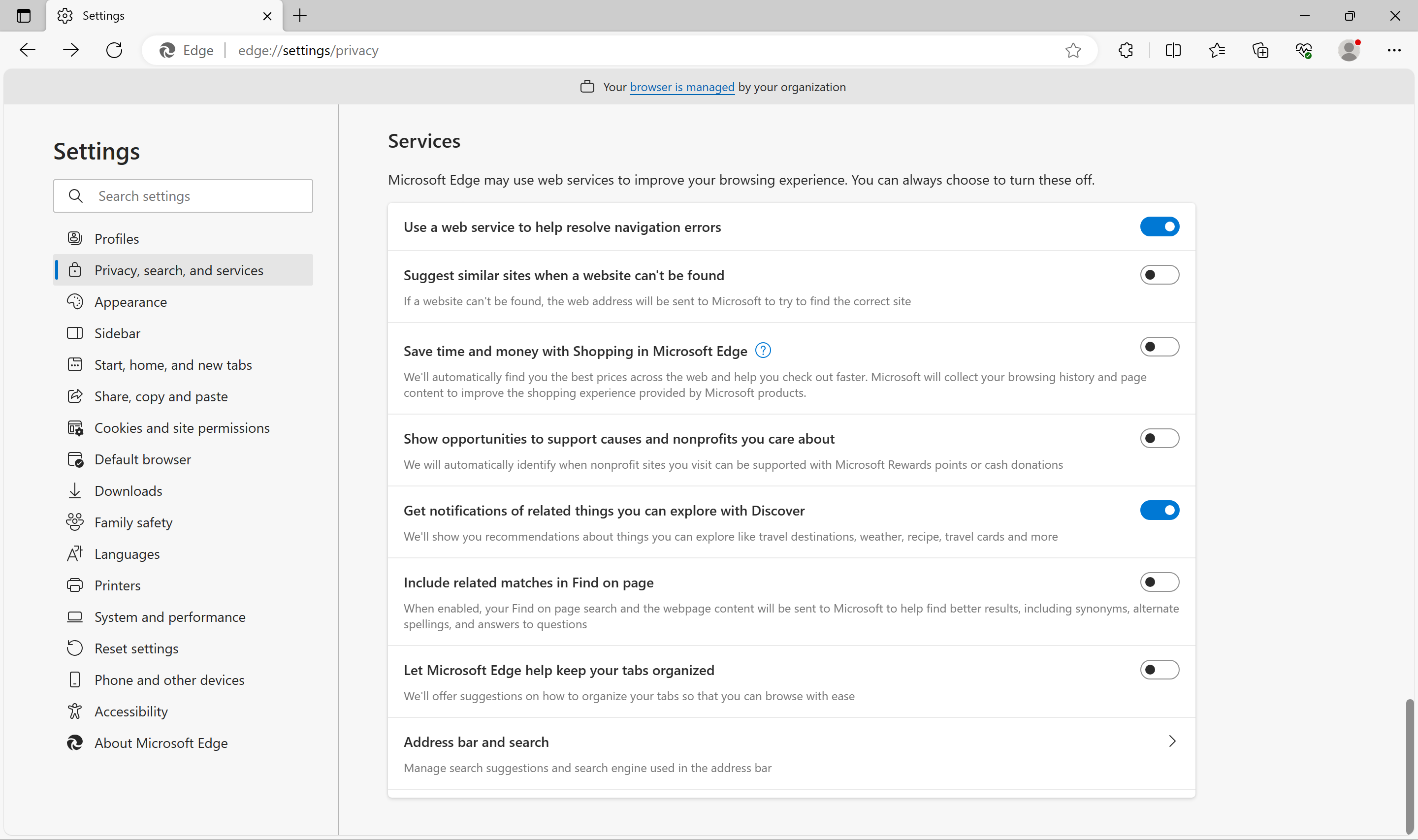
Task: Click the managed briefcase icon in banner
Action: coord(587,87)
